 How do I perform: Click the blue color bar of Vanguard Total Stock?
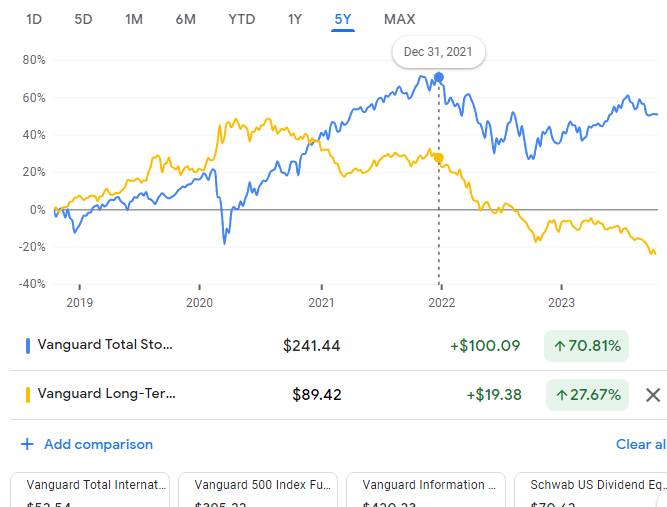point(28,346)
